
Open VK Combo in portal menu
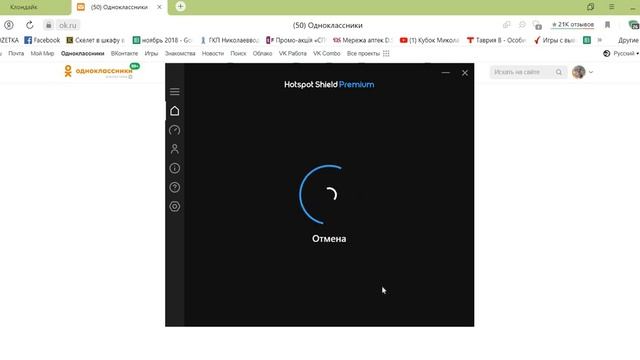(327, 53)
